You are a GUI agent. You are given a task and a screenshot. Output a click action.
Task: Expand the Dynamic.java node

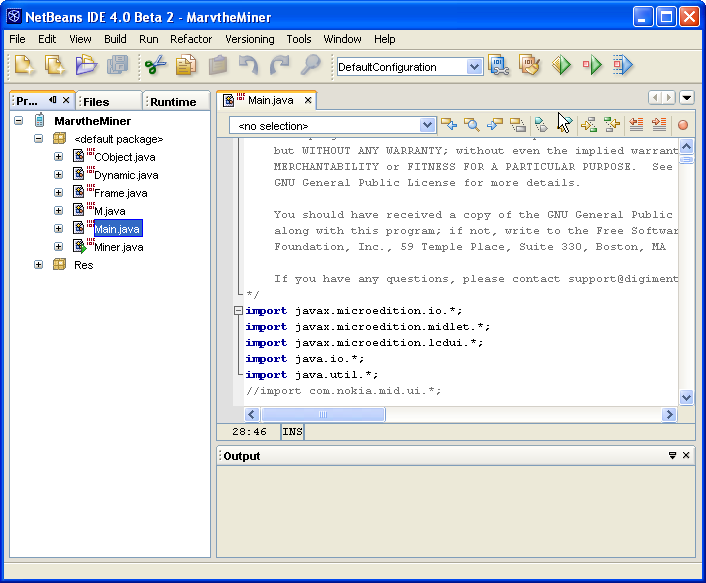pyautogui.click(x=58, y=175)
